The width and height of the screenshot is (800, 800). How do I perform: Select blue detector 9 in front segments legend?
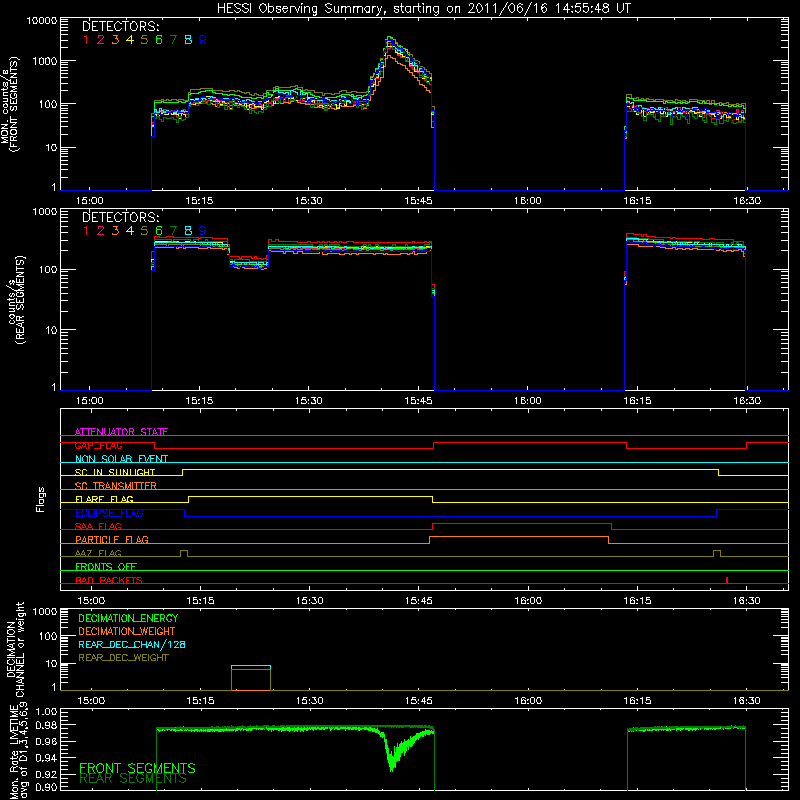[203, 40]
